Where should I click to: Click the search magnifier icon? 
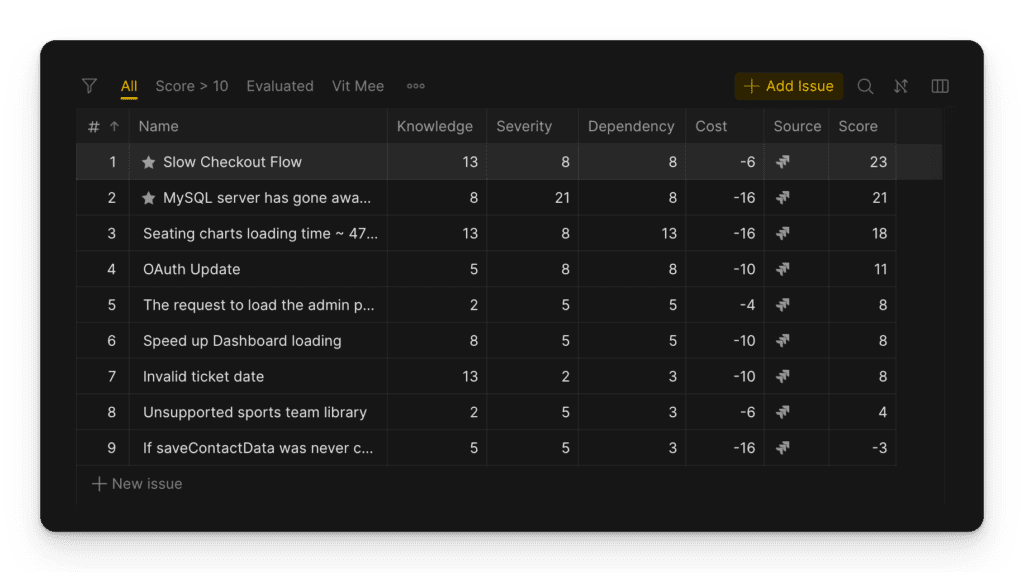point(865,87)
